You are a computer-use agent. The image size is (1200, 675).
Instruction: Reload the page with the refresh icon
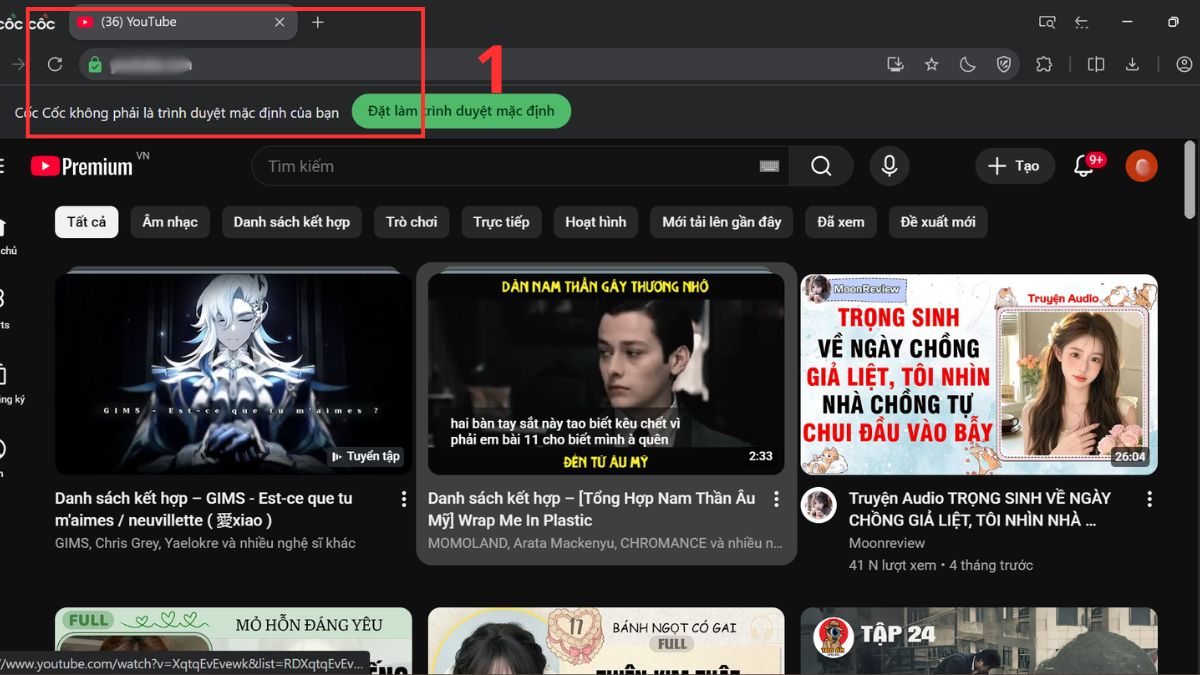point(55,65)
